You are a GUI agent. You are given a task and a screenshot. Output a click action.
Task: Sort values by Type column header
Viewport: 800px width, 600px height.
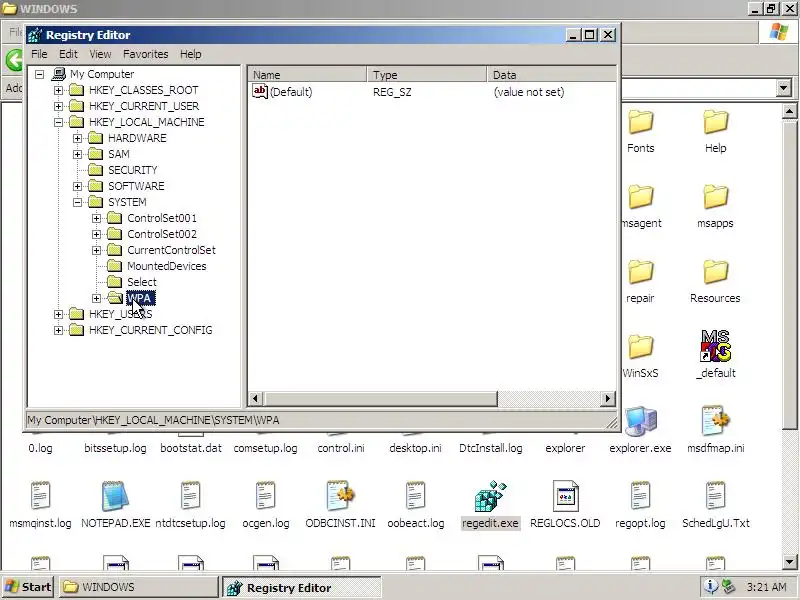427,74
